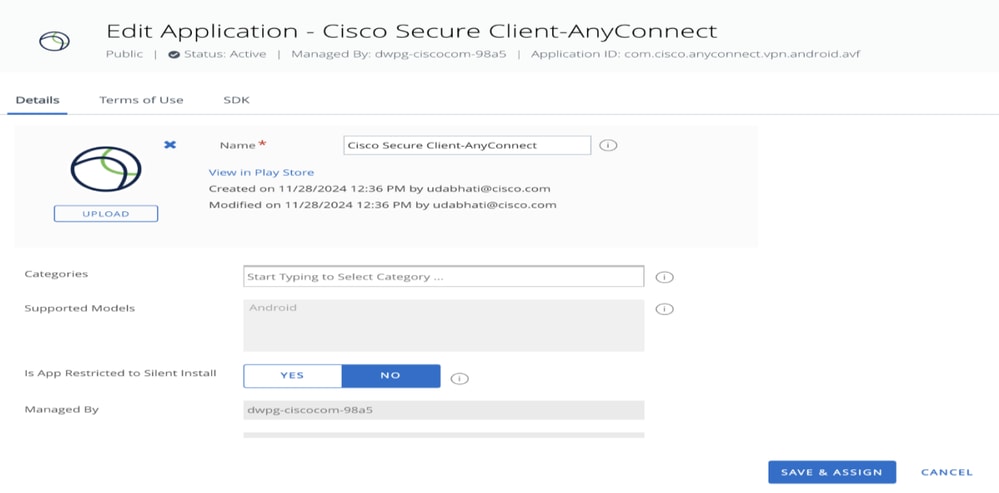Click the info icon beside Categories field
The width and height of the screenshot is (999, 493).
(664, 277)
